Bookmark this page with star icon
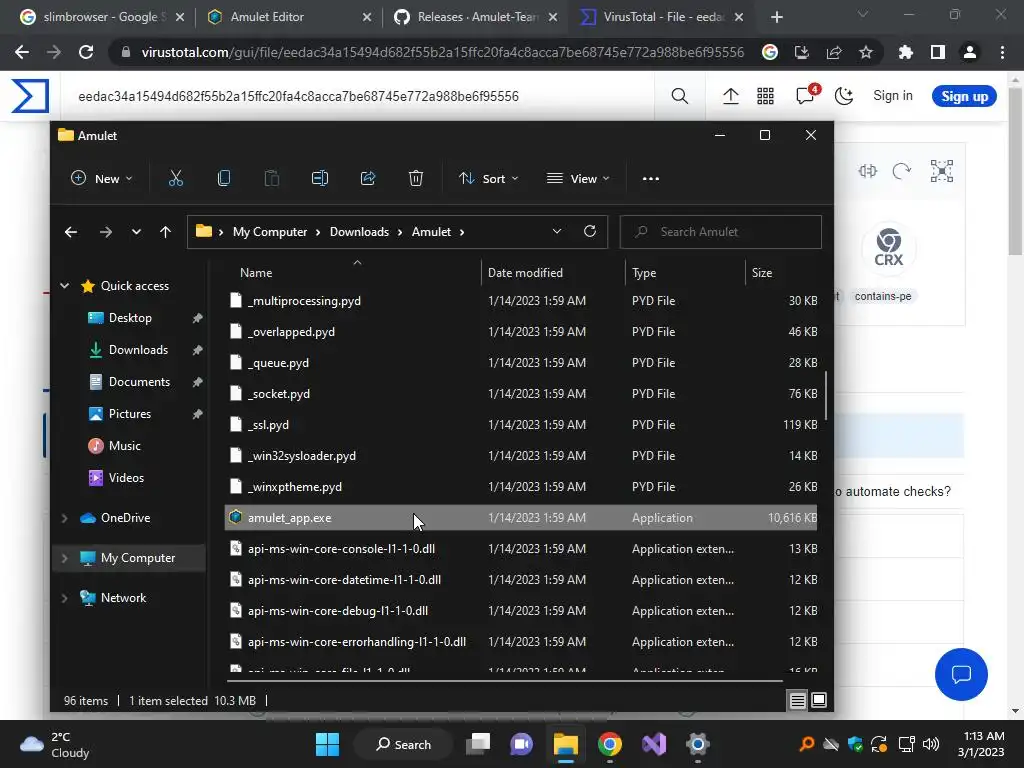The height and width of the screenshot is (768, 1024). coord(866,52)
